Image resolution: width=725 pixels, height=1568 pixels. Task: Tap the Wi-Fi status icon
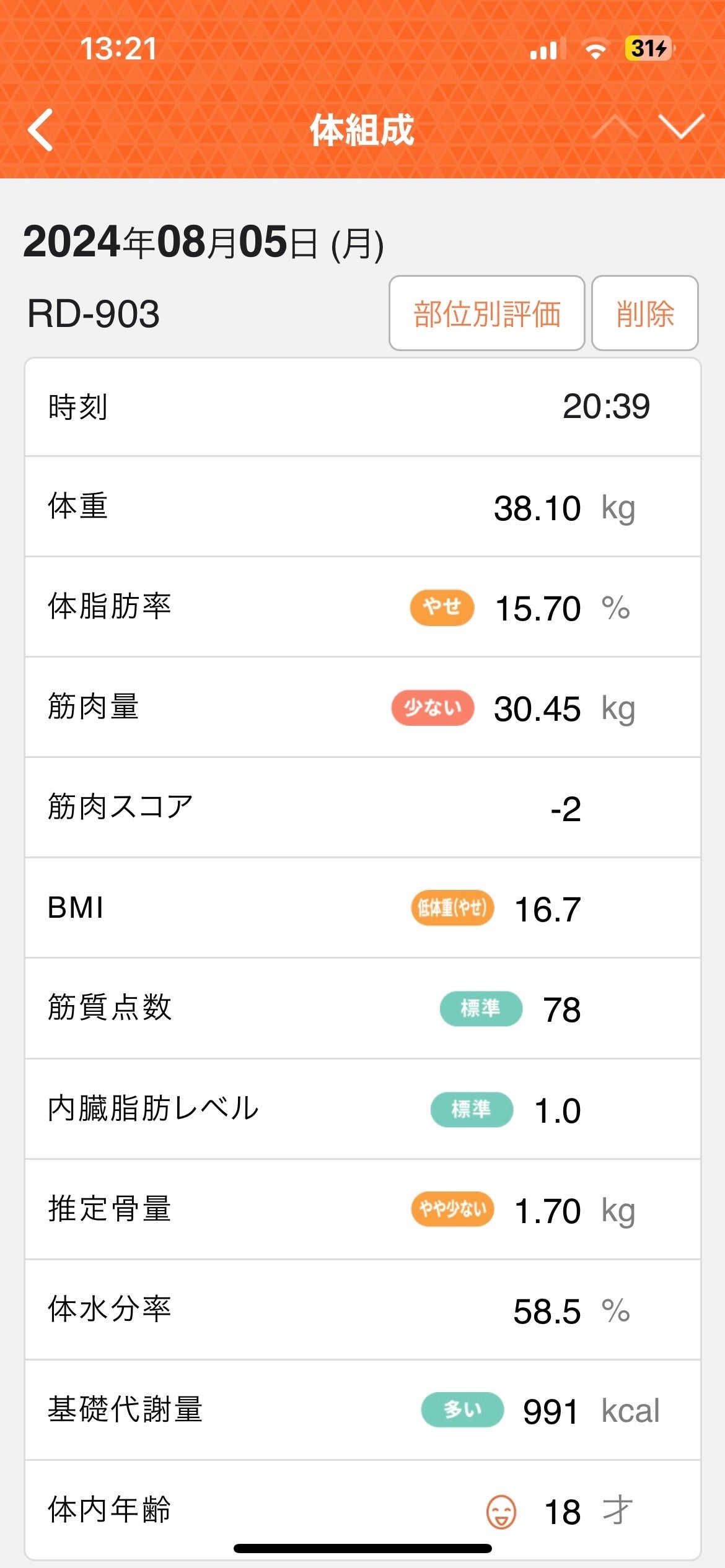click(x=595, y=50)
